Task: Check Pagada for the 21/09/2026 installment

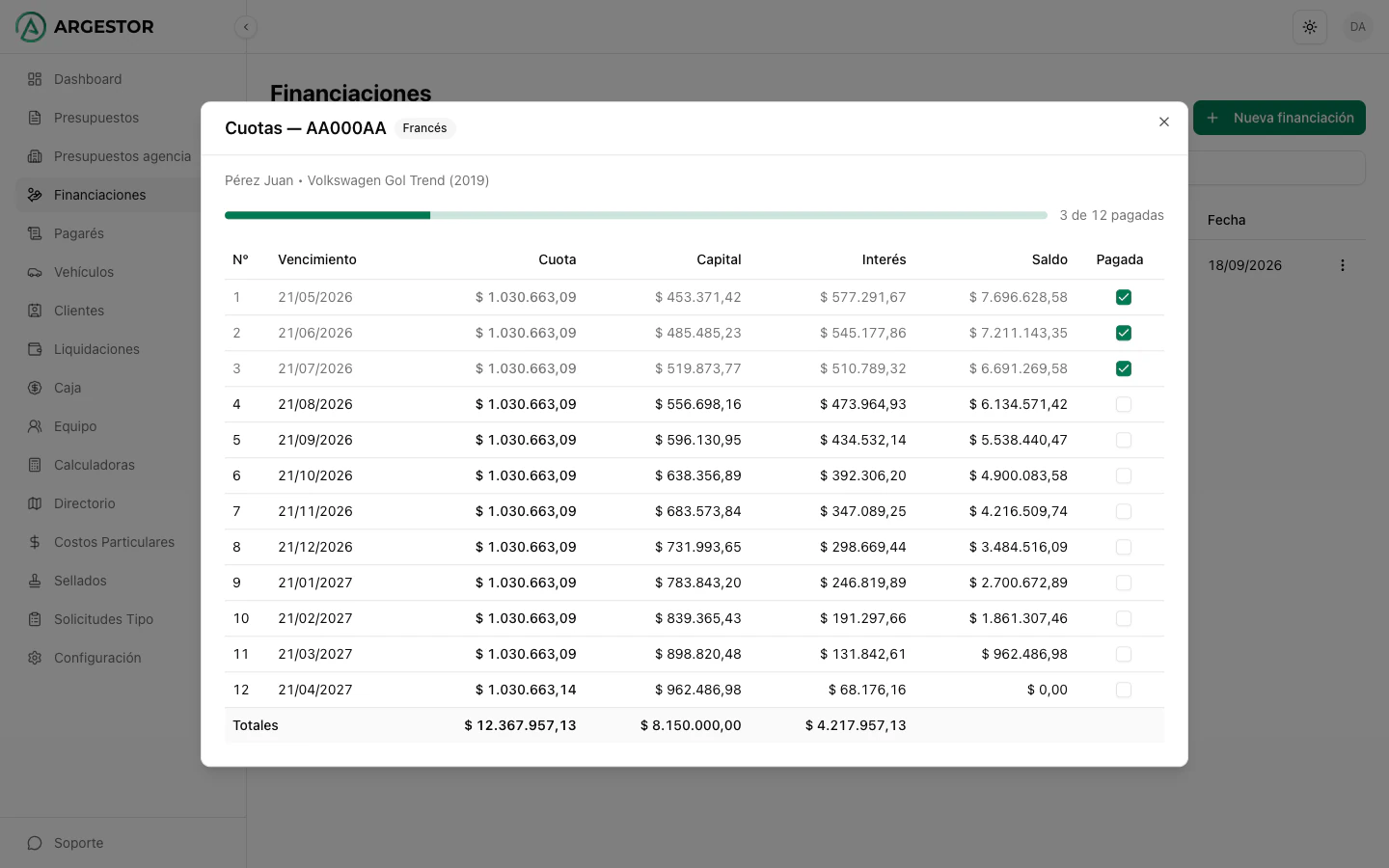Action: (1124, 440)
